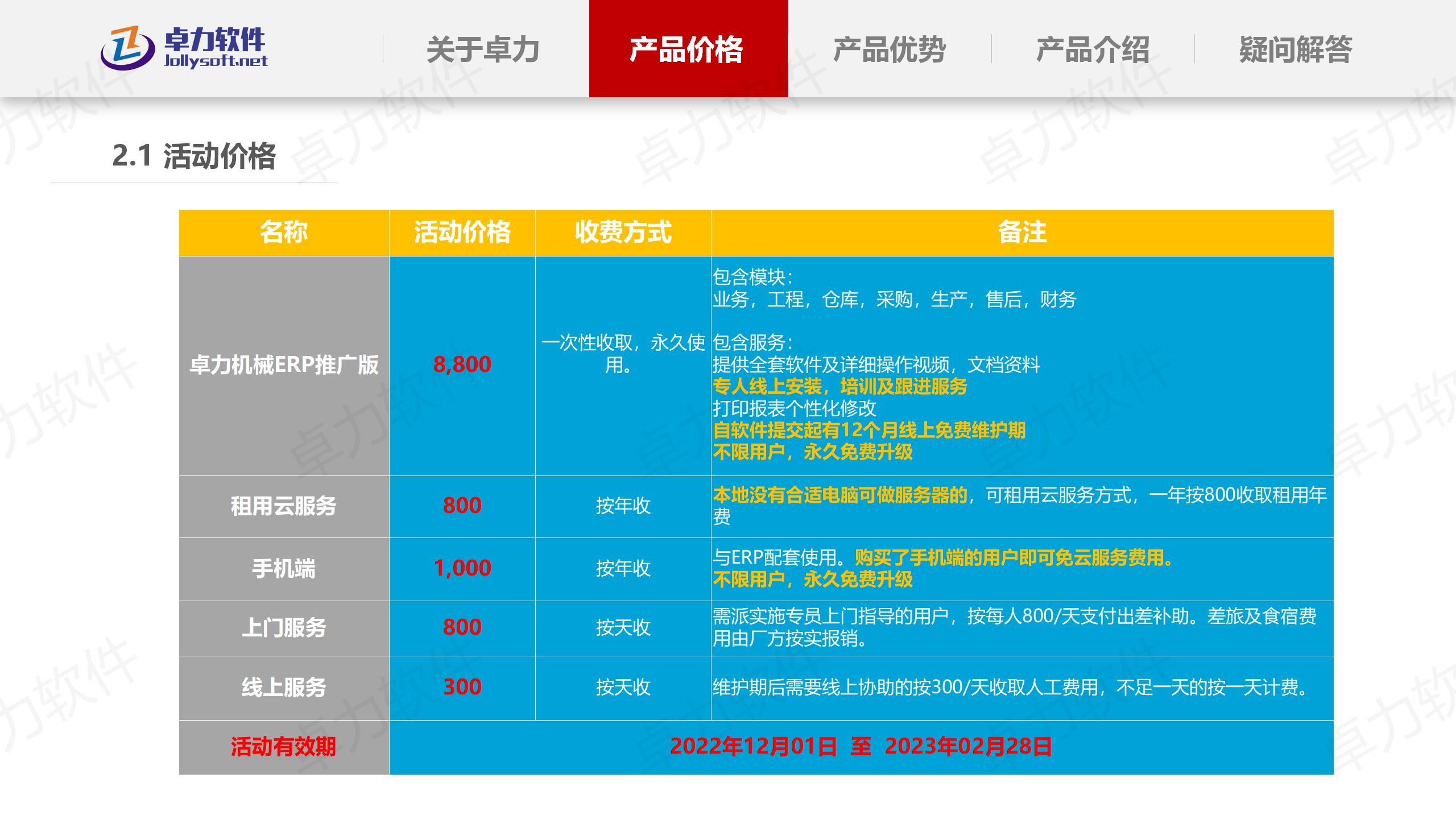Image resolution: width=1456 pixels, height=819 pixels.
Task: Click 自软件提交起有12个月线上免费维护期 line
Action: point(869,431)
